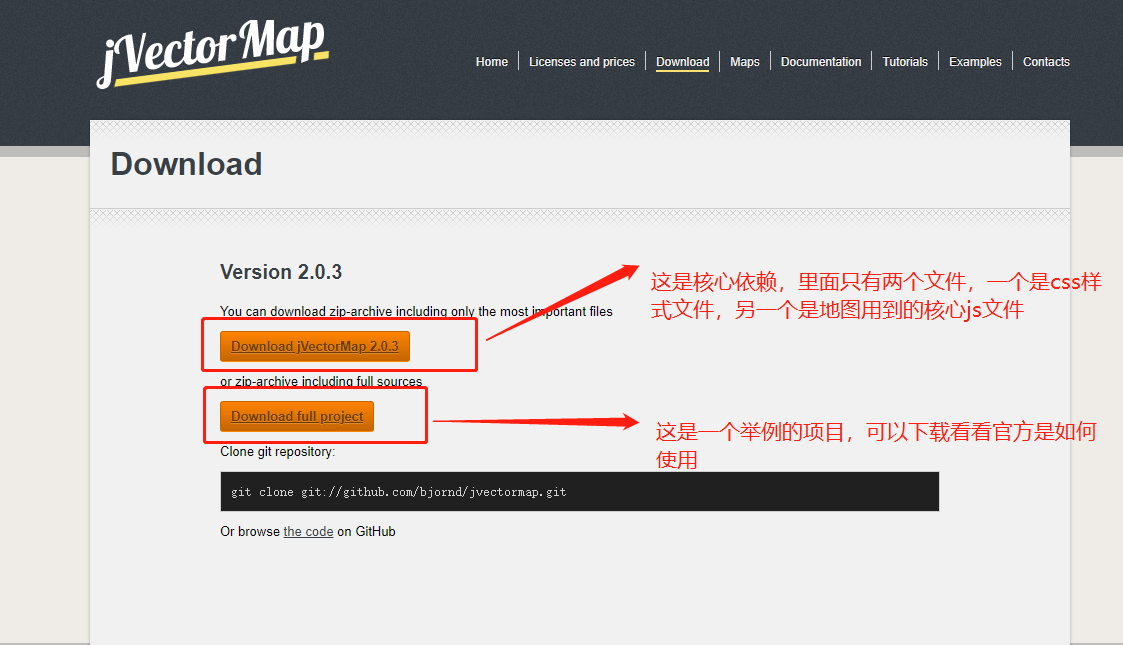
Task: Open the Tutorials page
Action: [x=904, y=61]
